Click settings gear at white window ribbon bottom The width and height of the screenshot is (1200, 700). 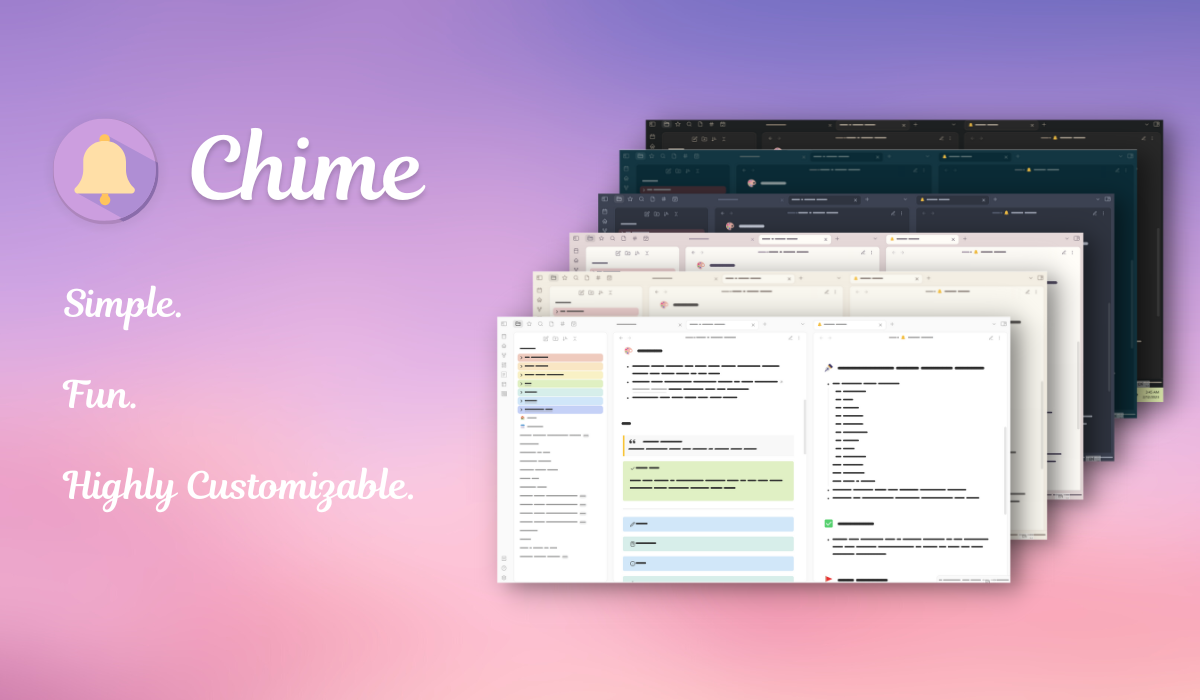[x=504, y=577]
